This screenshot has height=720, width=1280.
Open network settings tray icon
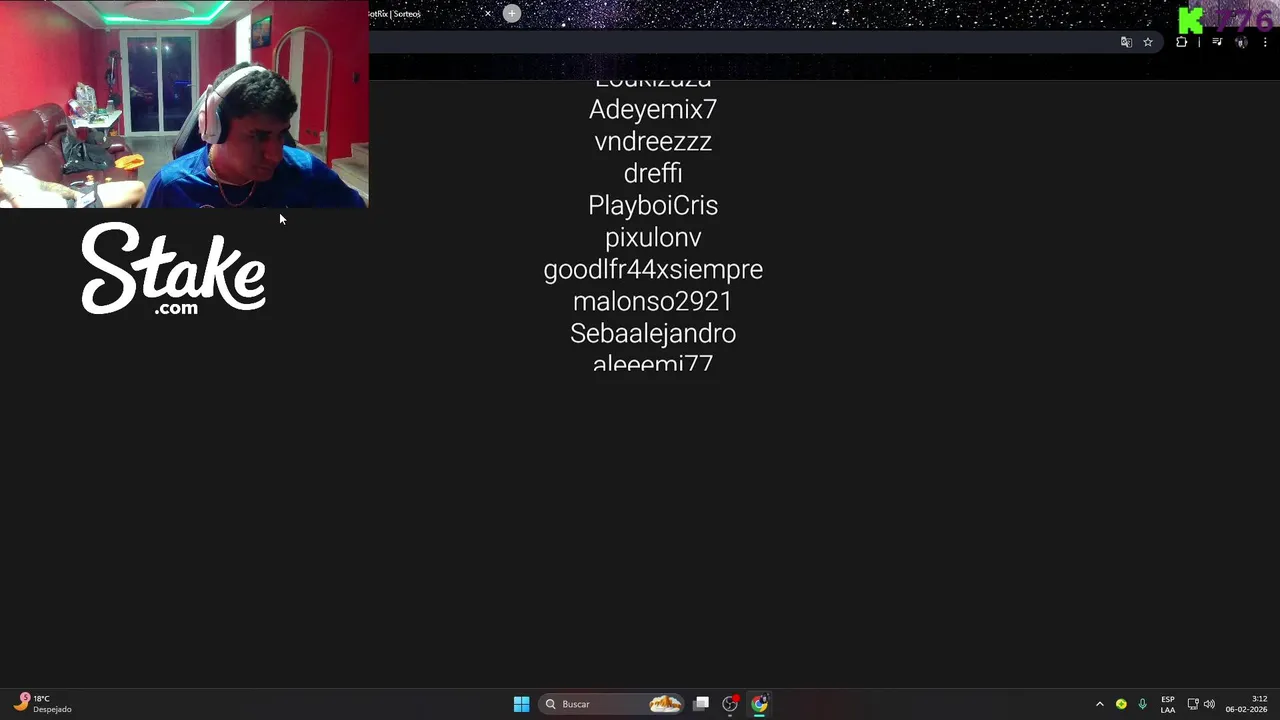(1193, 704)
